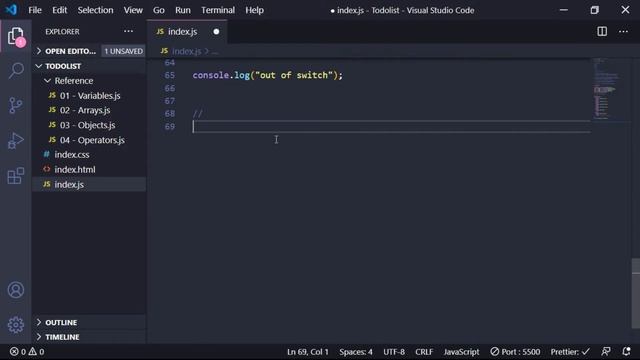Open editor More Actions ellipsis
The height and width of the screenshot is (360, 640).
pos(623,31)
